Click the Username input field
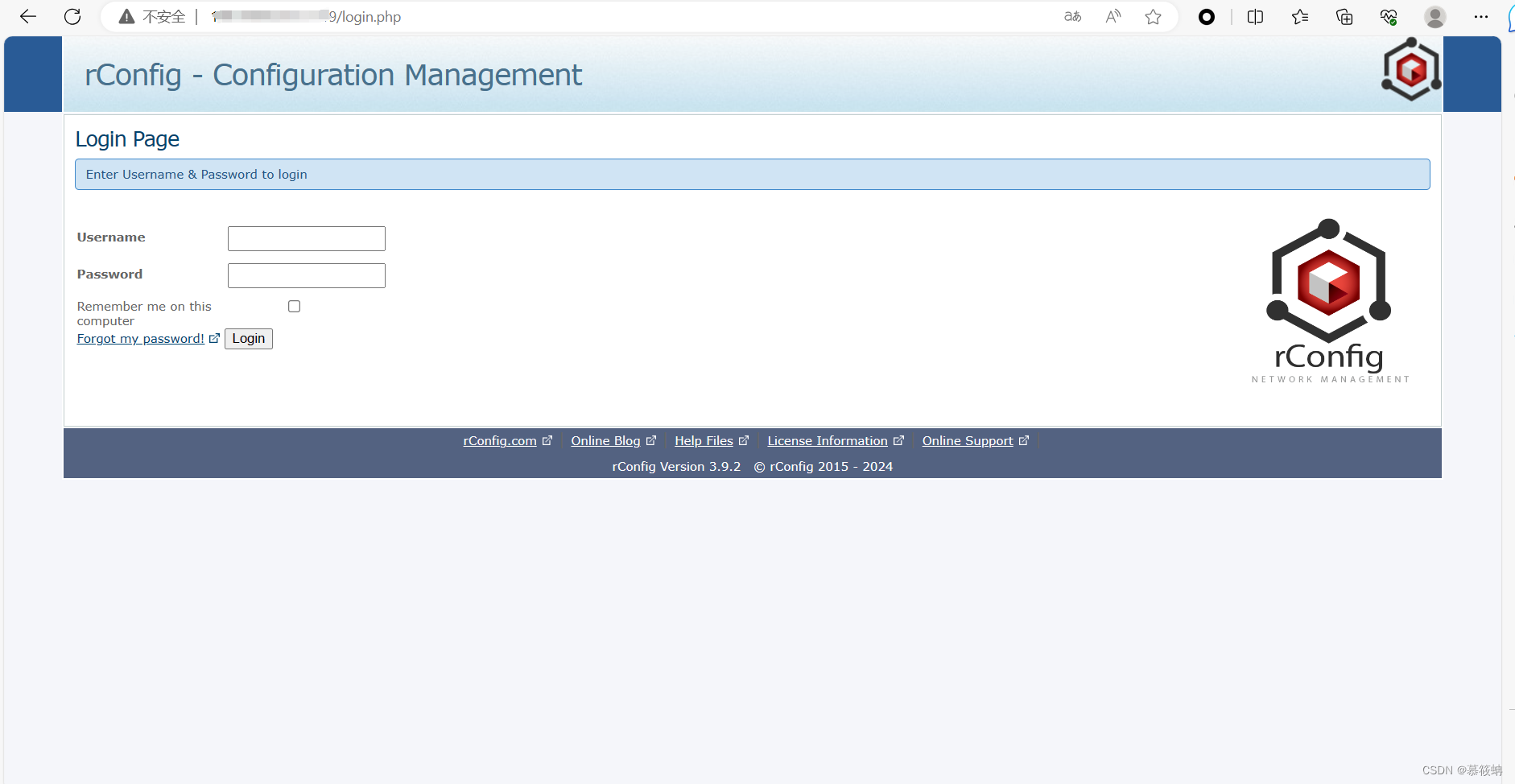 tap(306, 238)
